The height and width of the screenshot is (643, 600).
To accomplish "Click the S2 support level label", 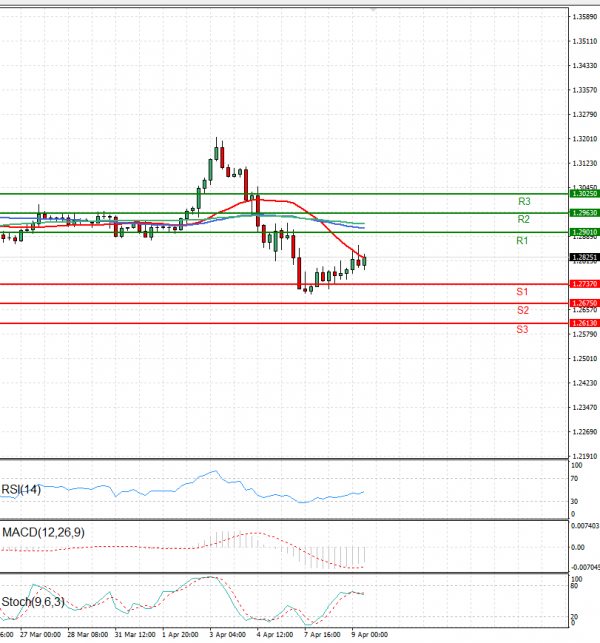I will tap(522, 310).
